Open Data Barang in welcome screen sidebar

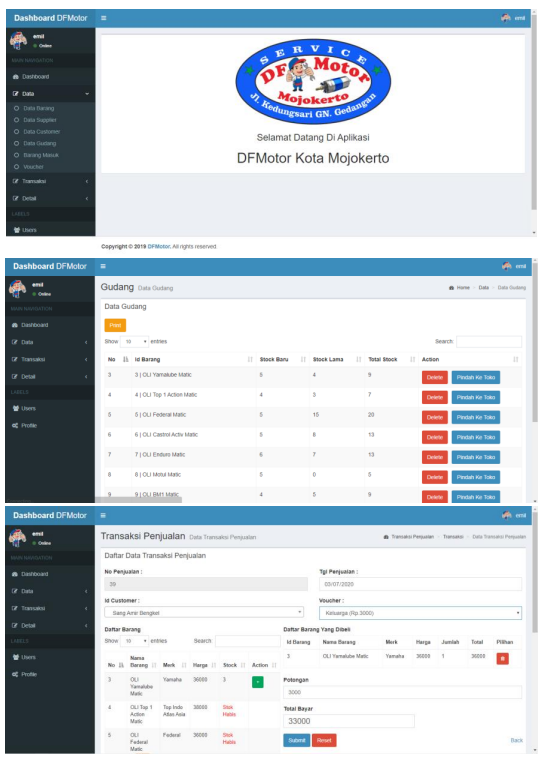[x=39, y=108]
